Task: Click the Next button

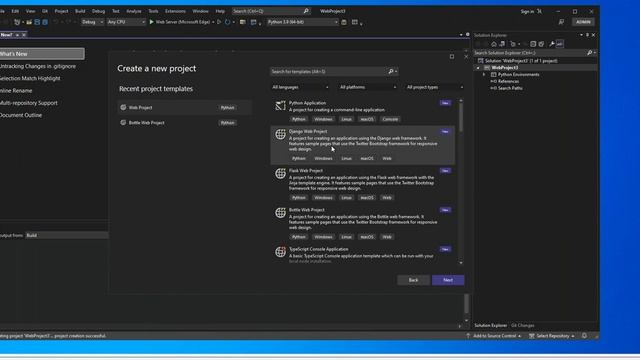Action: [x=448, y=280]
